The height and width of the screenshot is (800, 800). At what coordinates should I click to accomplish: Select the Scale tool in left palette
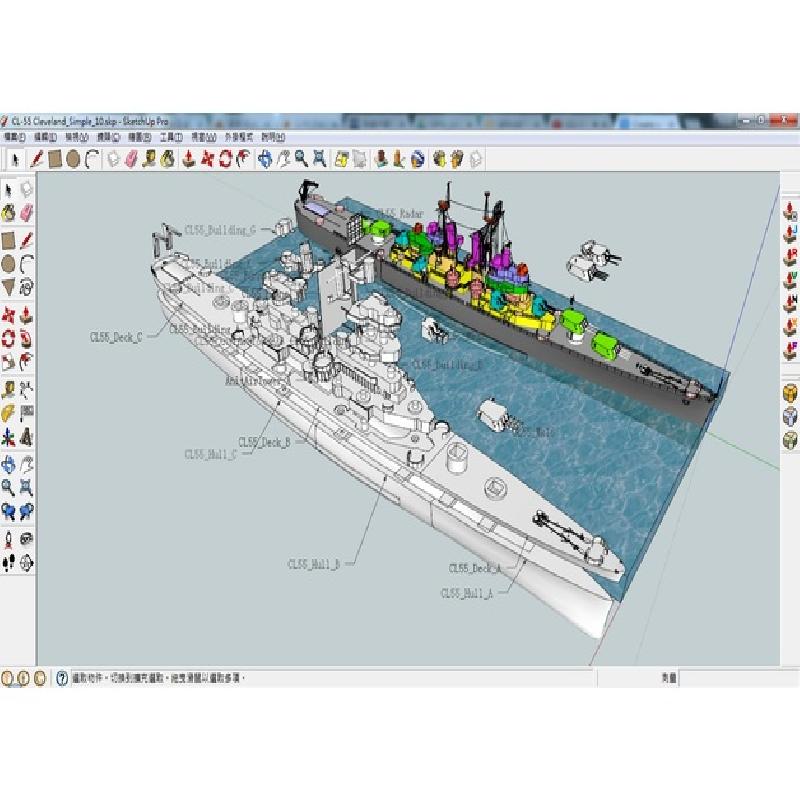9,362
